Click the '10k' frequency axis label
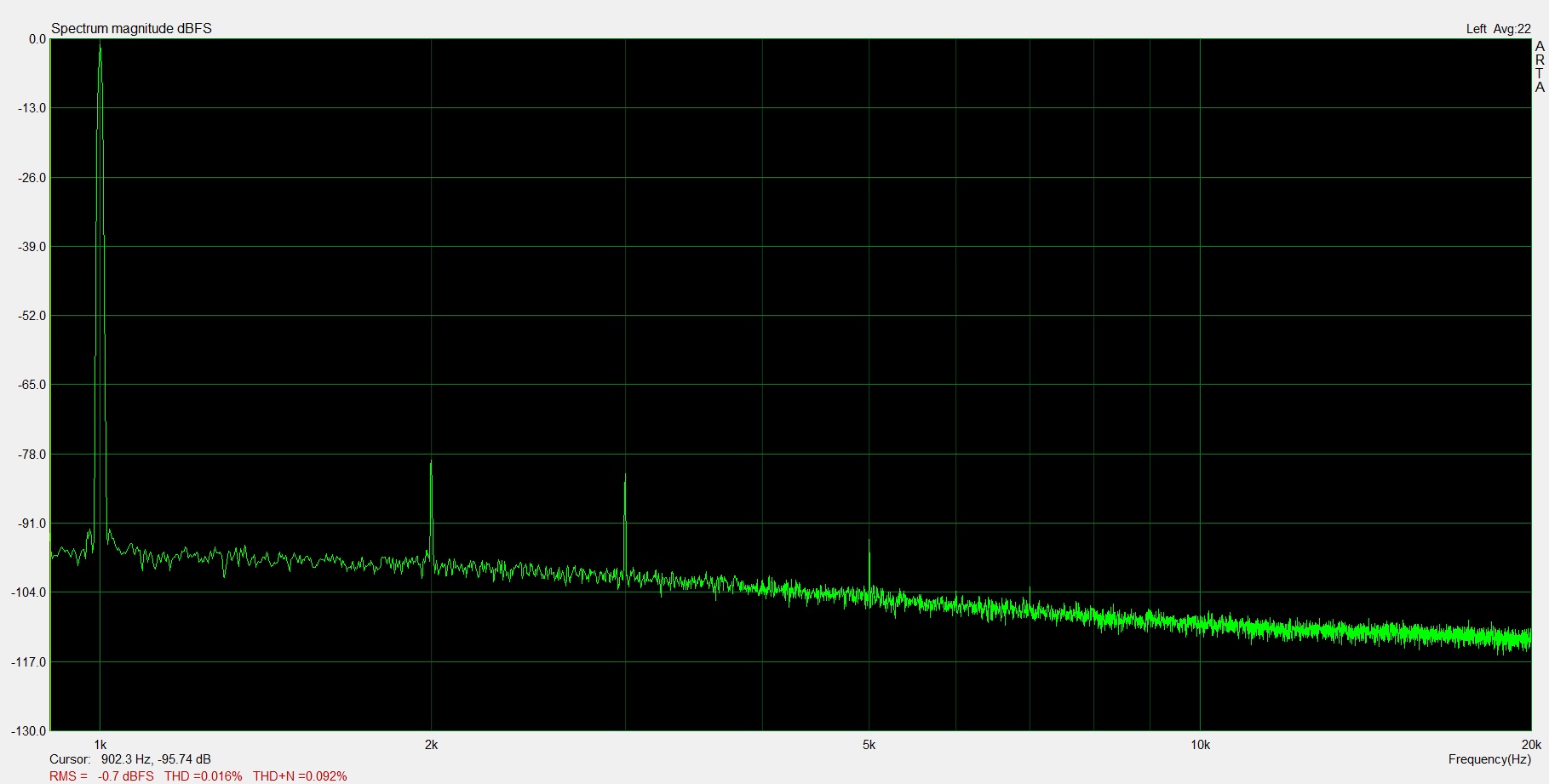 click(1200, 745)
